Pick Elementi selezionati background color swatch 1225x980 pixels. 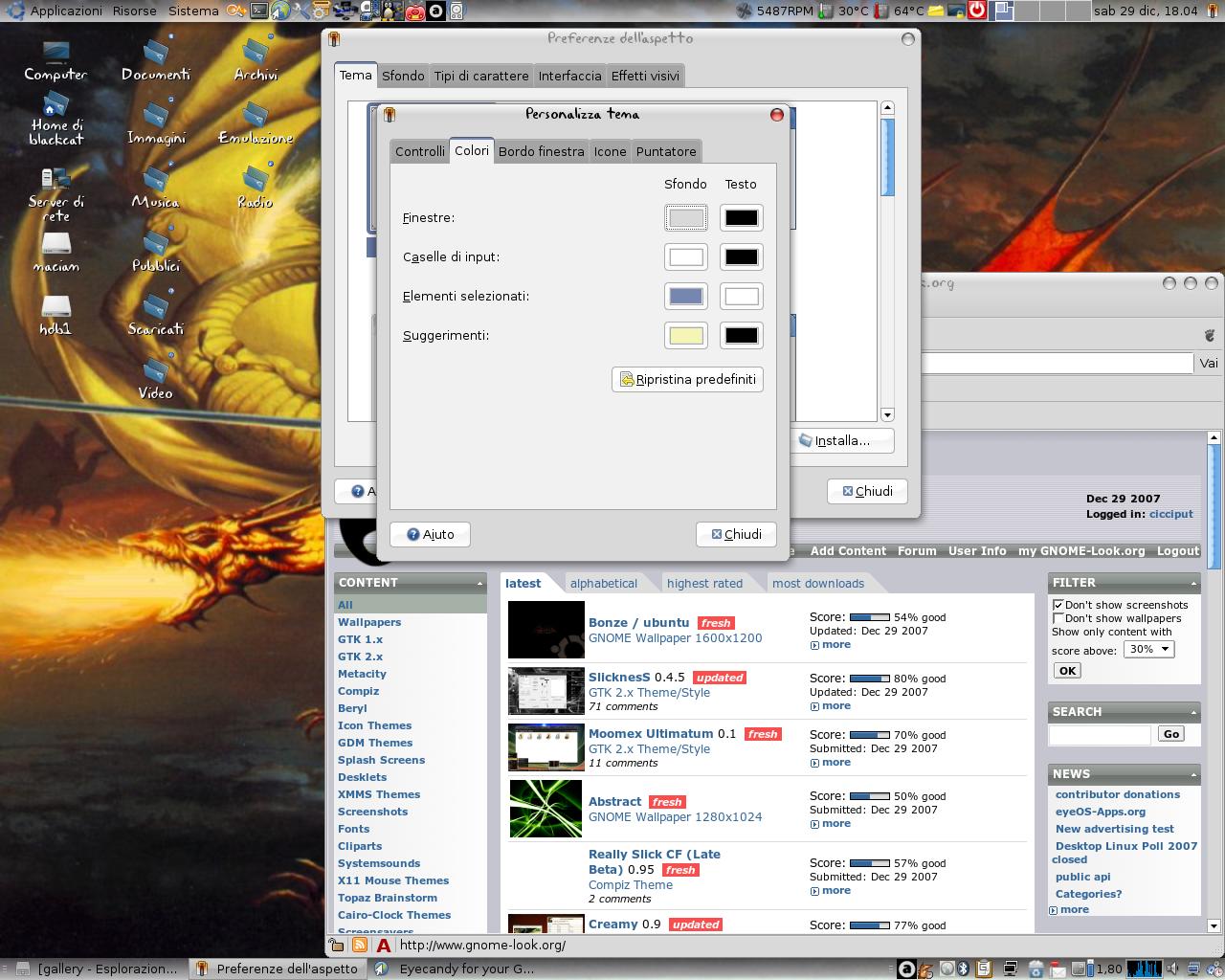point(686,296)
